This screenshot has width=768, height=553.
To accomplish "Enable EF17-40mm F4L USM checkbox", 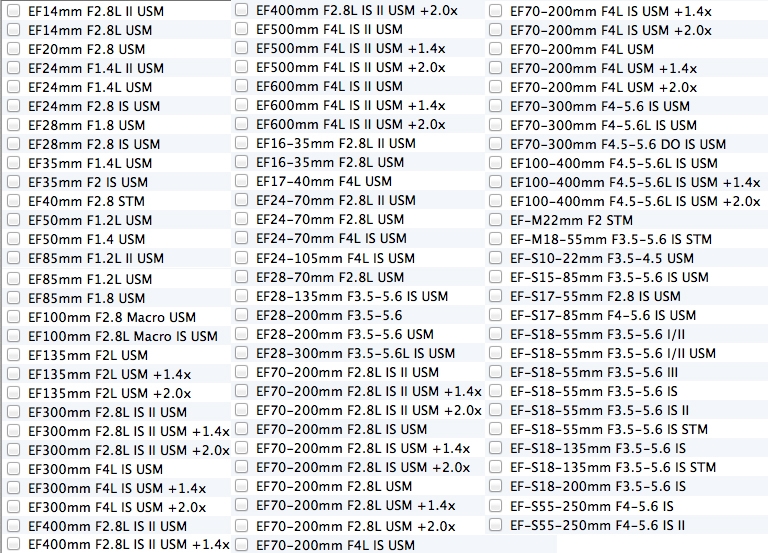I will coord(241,181).
